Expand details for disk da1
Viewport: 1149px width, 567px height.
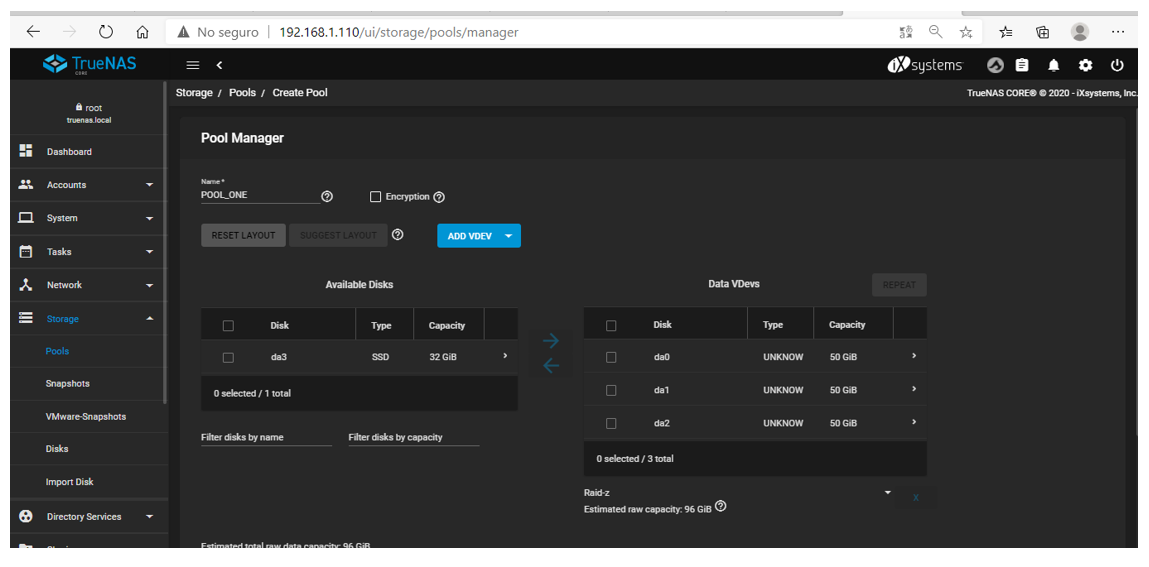(914, 389)
